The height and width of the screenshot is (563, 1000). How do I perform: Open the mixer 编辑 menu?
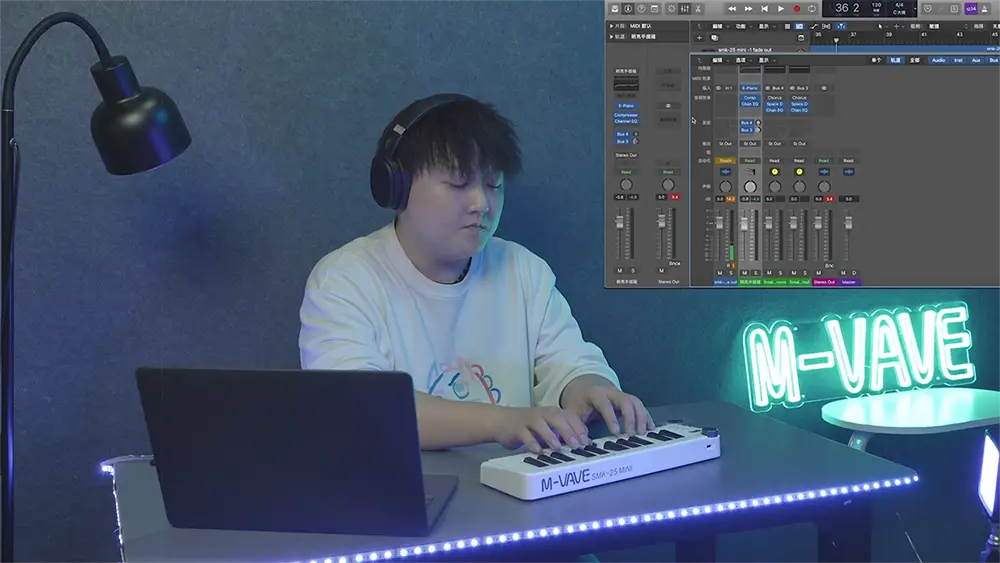pyautogui.click(x=719, y=61)
